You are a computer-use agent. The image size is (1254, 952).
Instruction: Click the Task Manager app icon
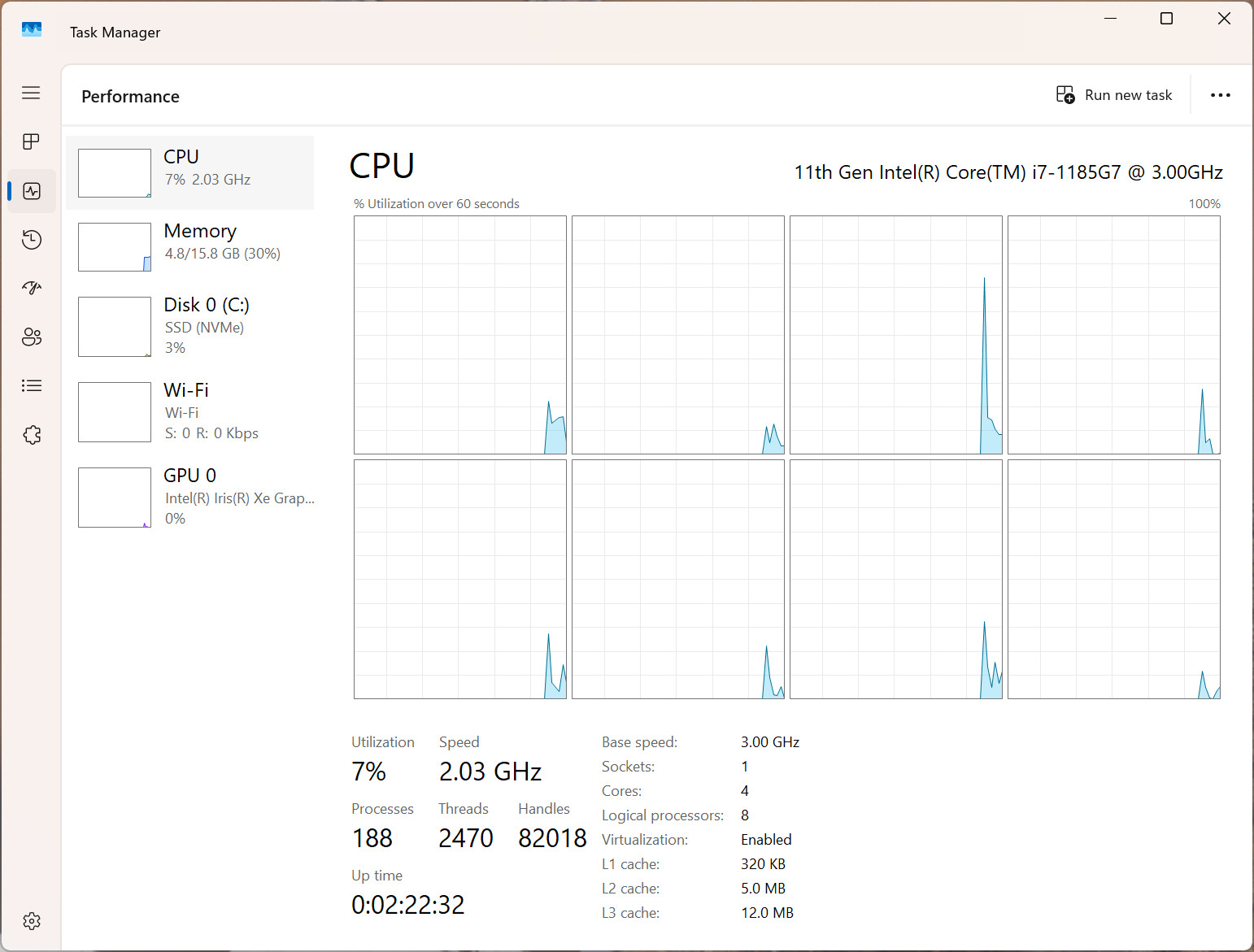(x=32, y=30)
